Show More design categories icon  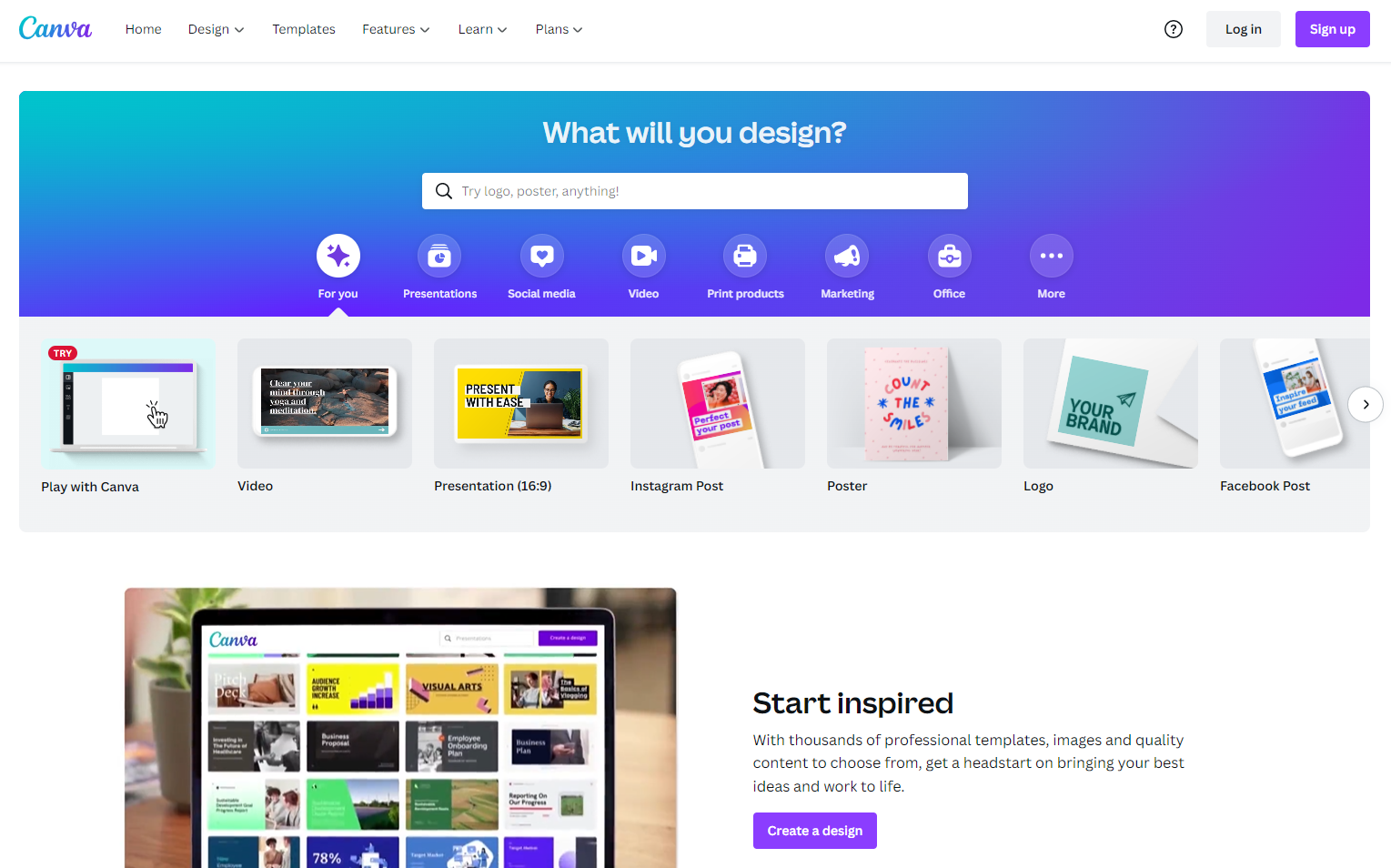1052,256
